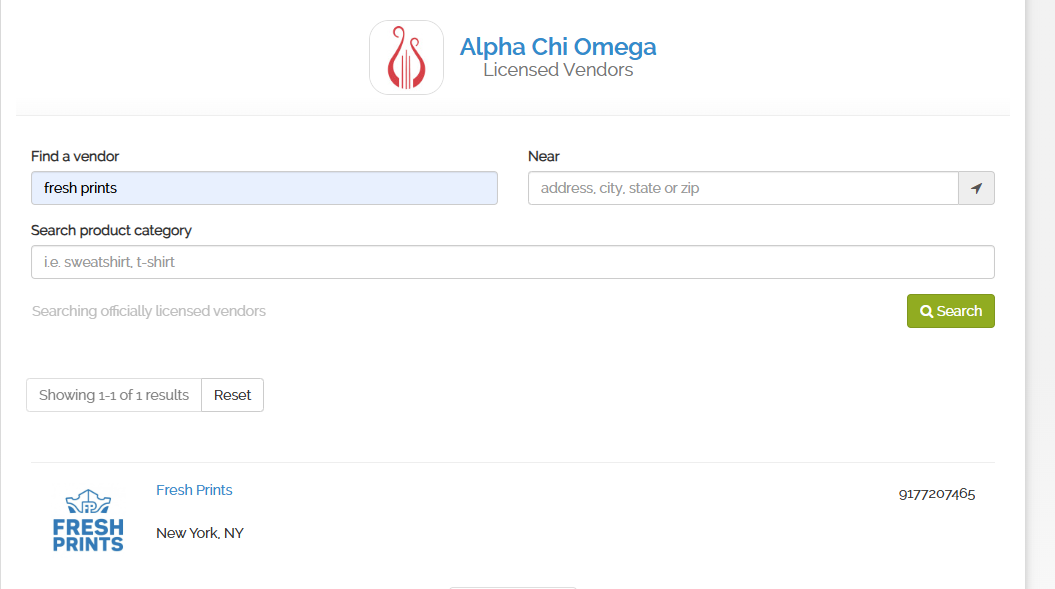The width and height of the screenshot is (1055, 589).
Task: Click the Find a vendor label
Action: (x=75, y=156)
